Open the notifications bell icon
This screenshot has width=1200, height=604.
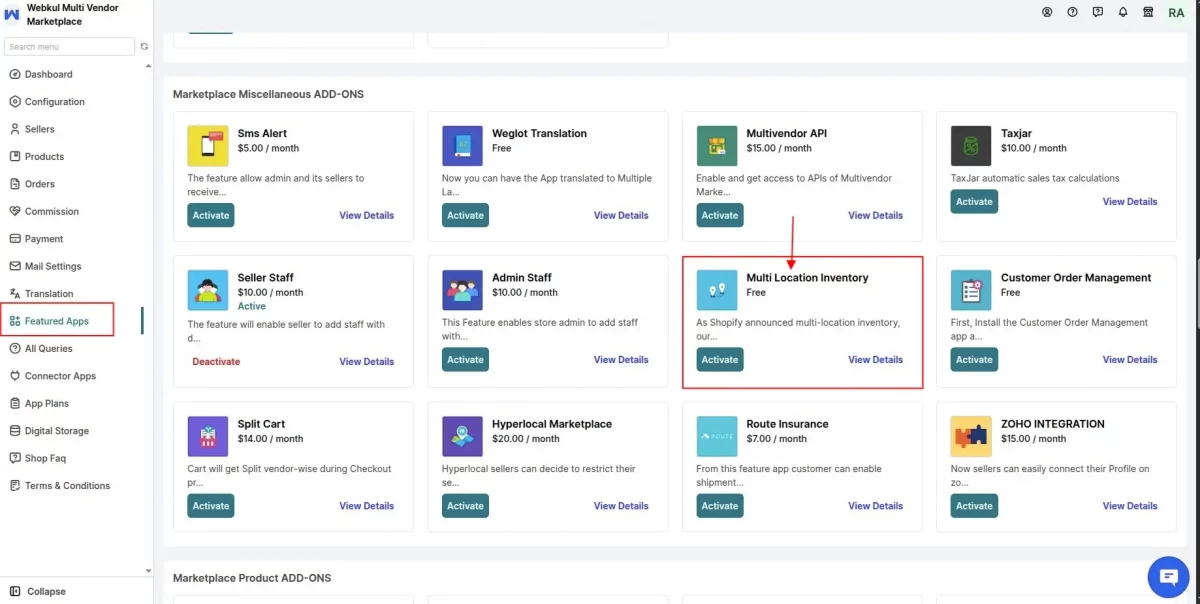click(x=1123, y=12)
